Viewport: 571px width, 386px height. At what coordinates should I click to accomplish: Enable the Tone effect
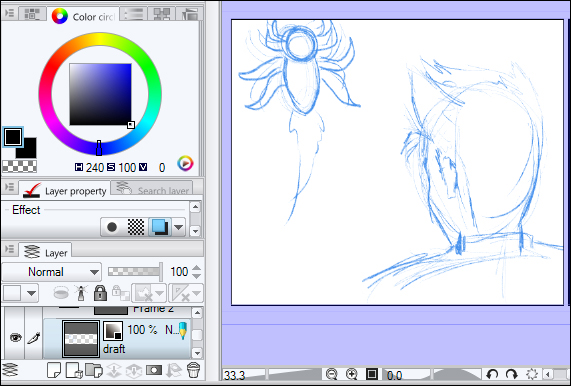(x=136, y=227)
